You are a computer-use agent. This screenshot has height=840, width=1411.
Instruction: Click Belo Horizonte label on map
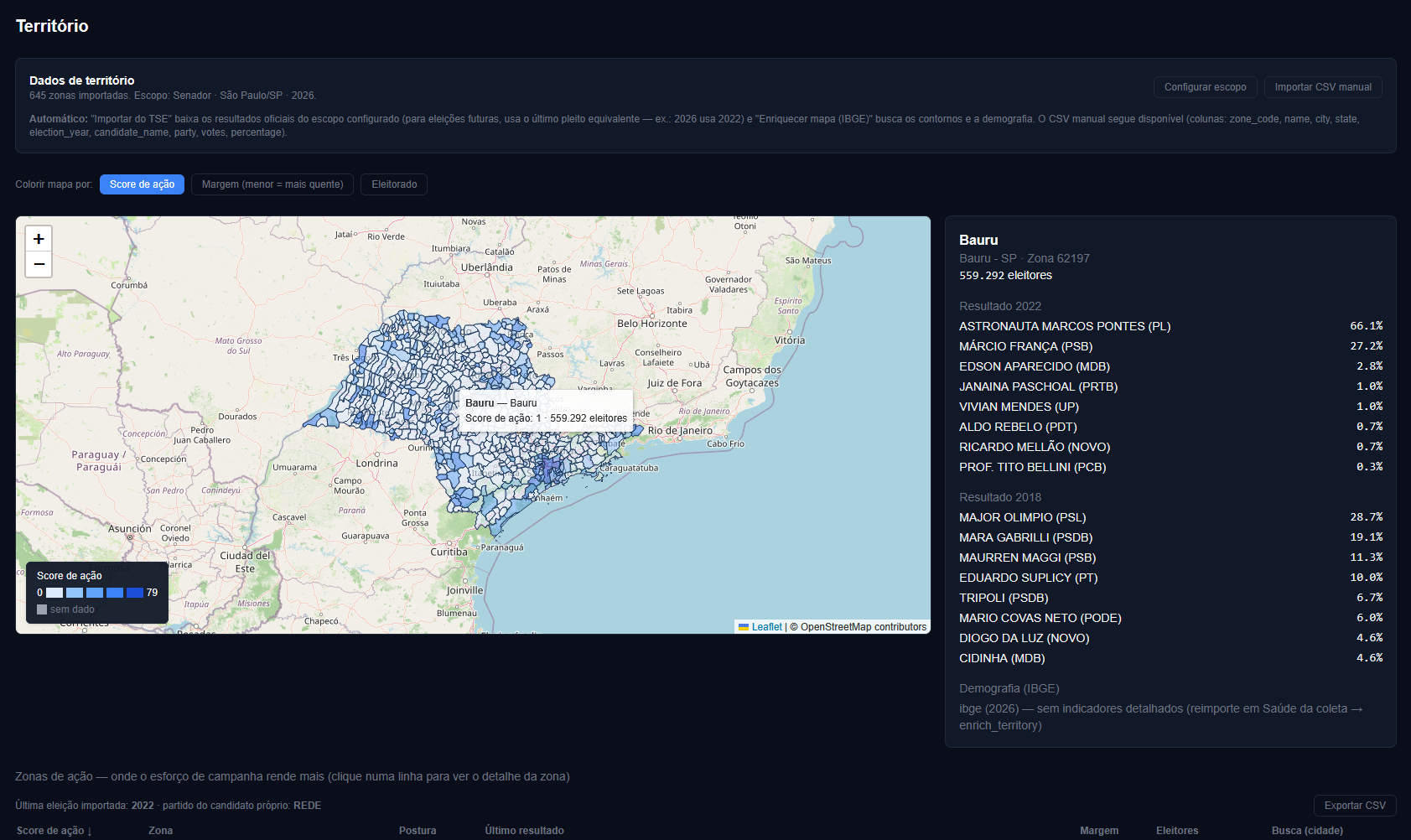[x=652, y=324]
